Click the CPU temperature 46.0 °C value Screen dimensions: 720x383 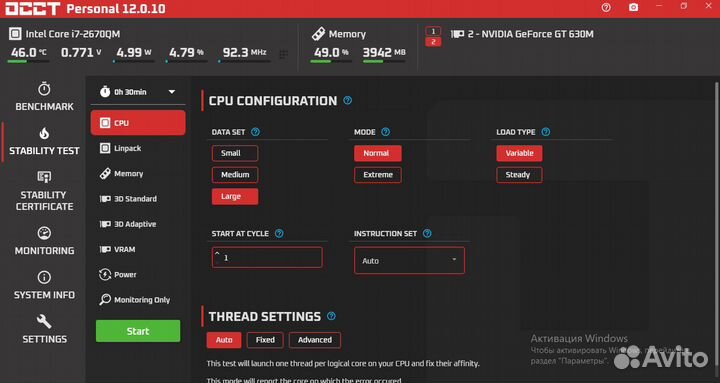(28, 52)
